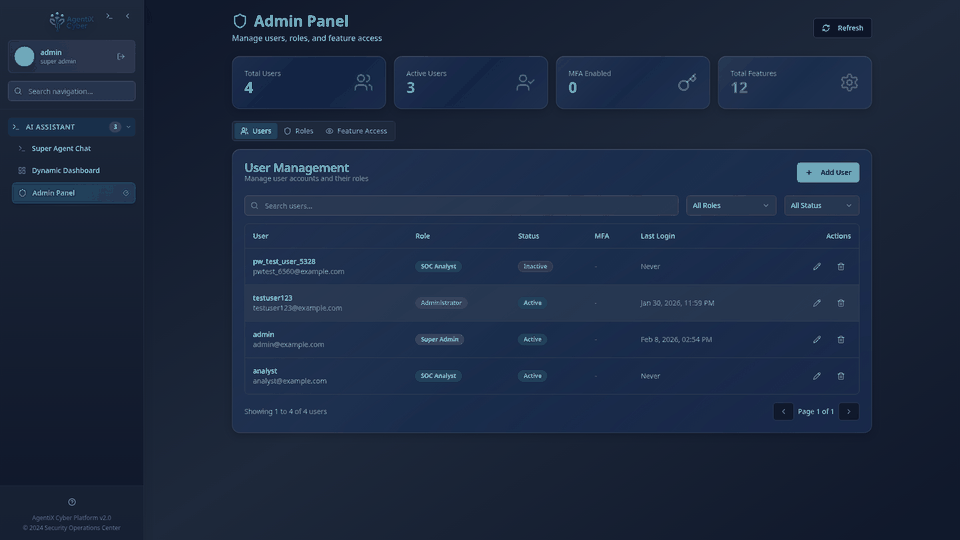Click the AI ASSISTANT count badge
This screenshot has width=960, height=540.
click(x=114, y=127)
